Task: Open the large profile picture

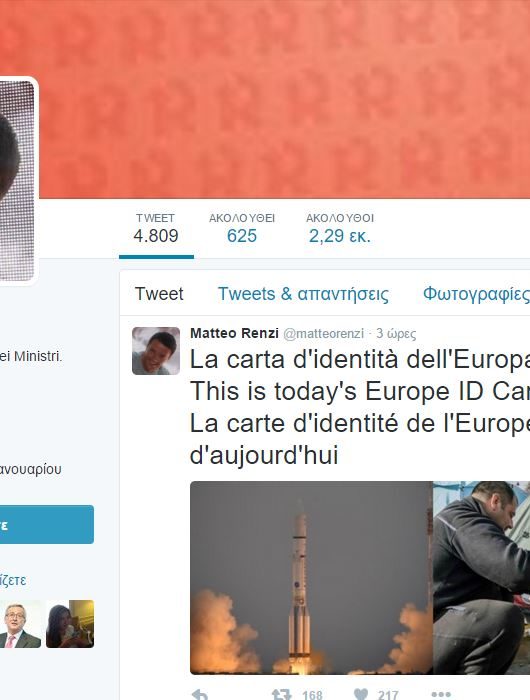Action: (17, 180)
